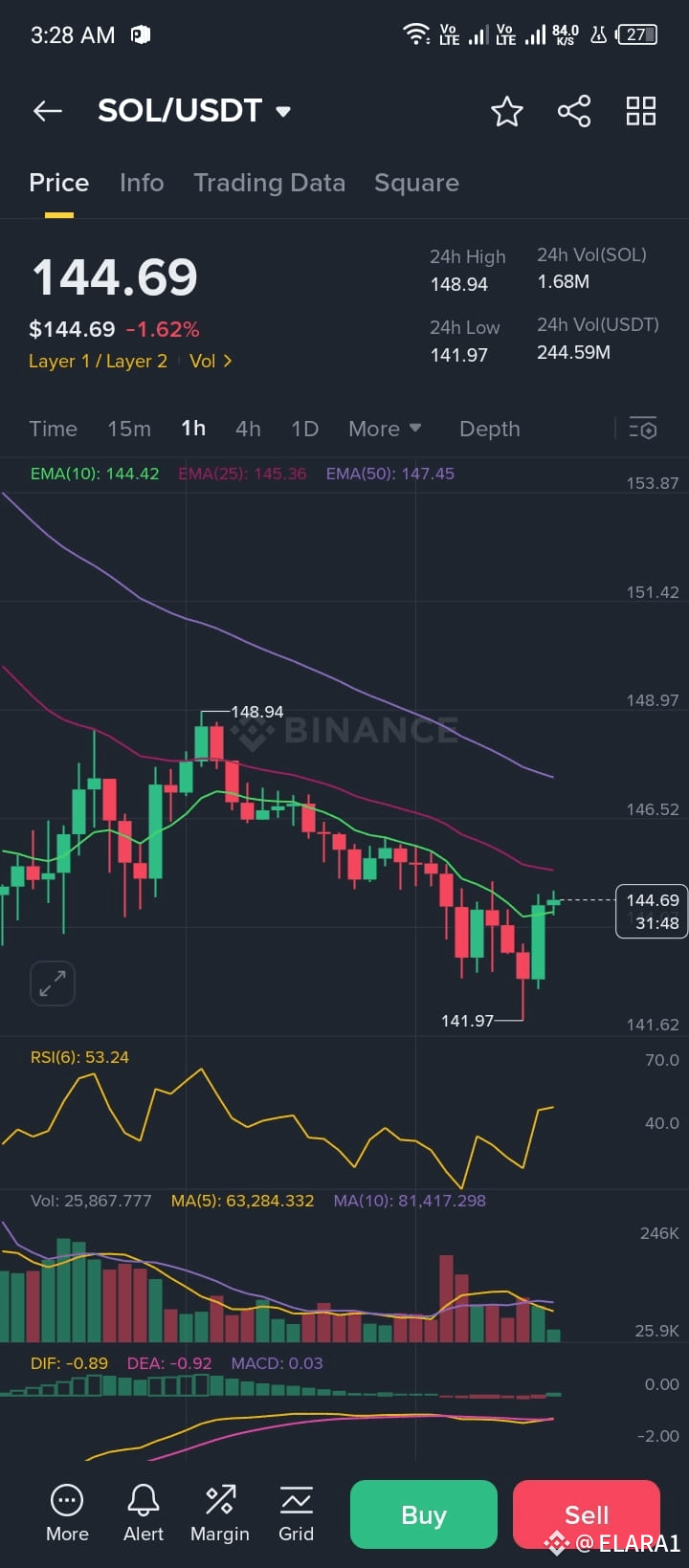Screen dimensions: 689x1568
Task: Tap the MA(10) volume label
Action: coord(410,1201)
